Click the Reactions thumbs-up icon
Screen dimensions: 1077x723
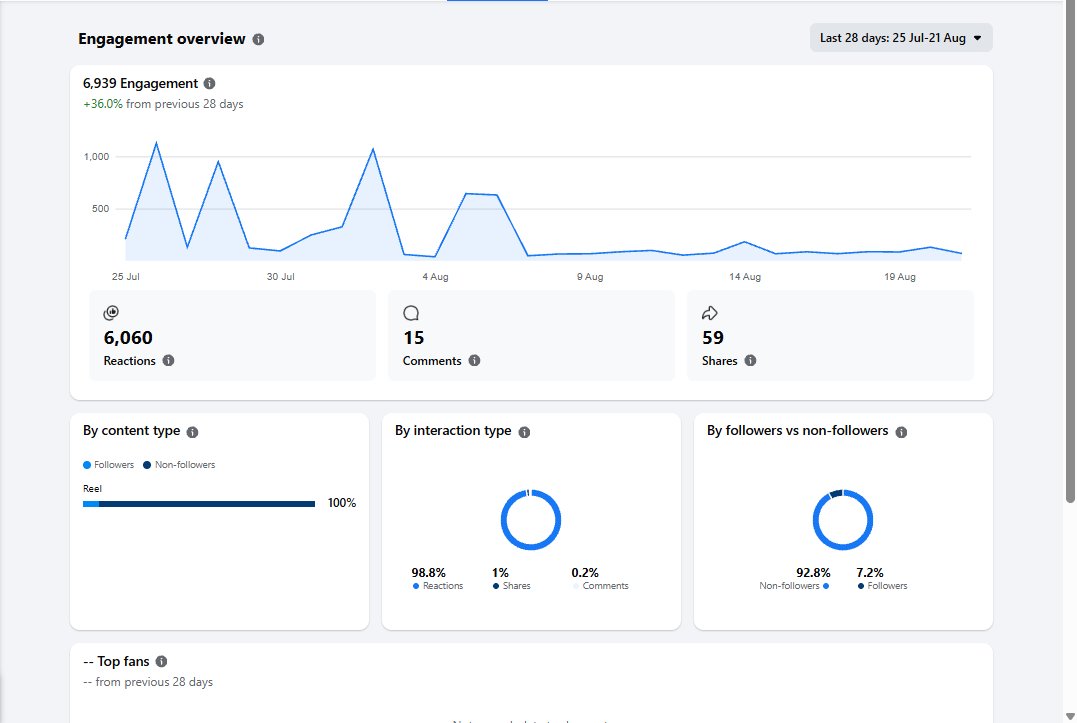(x=111, y=313)
